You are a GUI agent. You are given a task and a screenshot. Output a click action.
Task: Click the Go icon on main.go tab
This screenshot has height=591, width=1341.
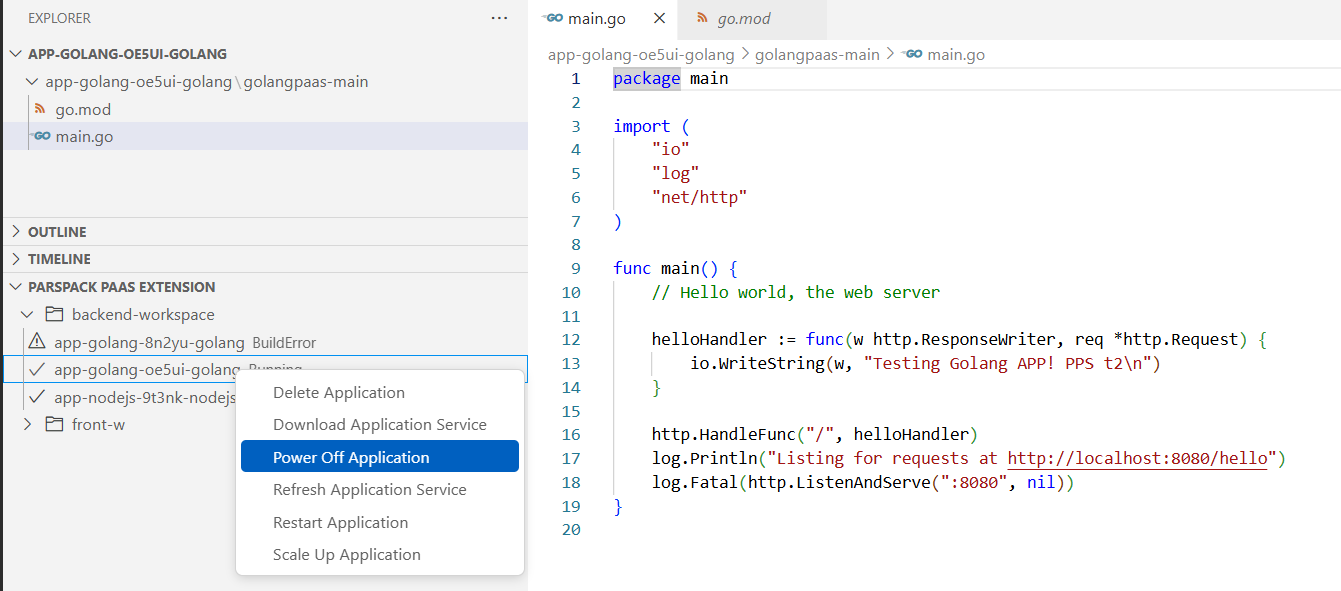pyautogui.click(x=554, y=18)
